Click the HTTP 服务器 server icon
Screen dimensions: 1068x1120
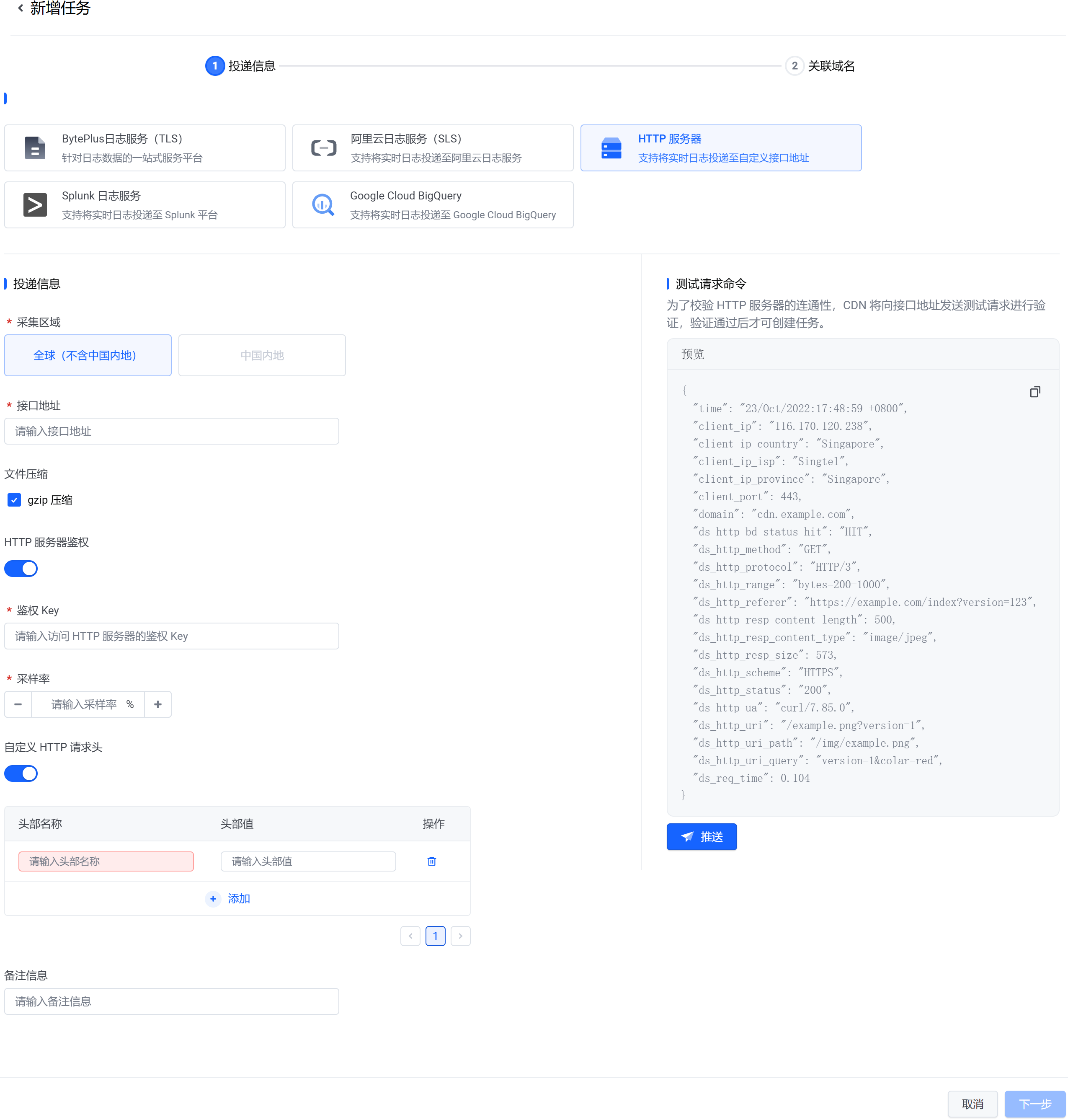click(x=611, y=148)
